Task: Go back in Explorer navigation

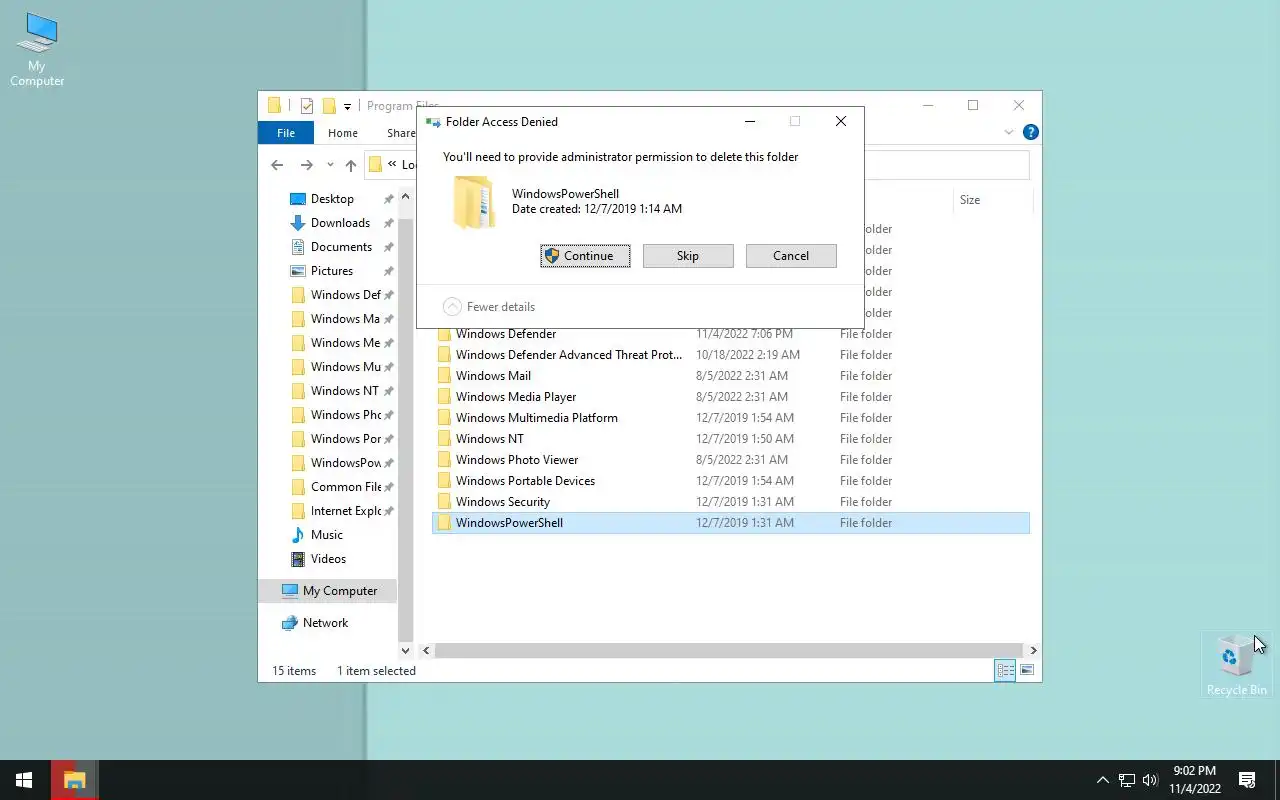Action: 277,165
